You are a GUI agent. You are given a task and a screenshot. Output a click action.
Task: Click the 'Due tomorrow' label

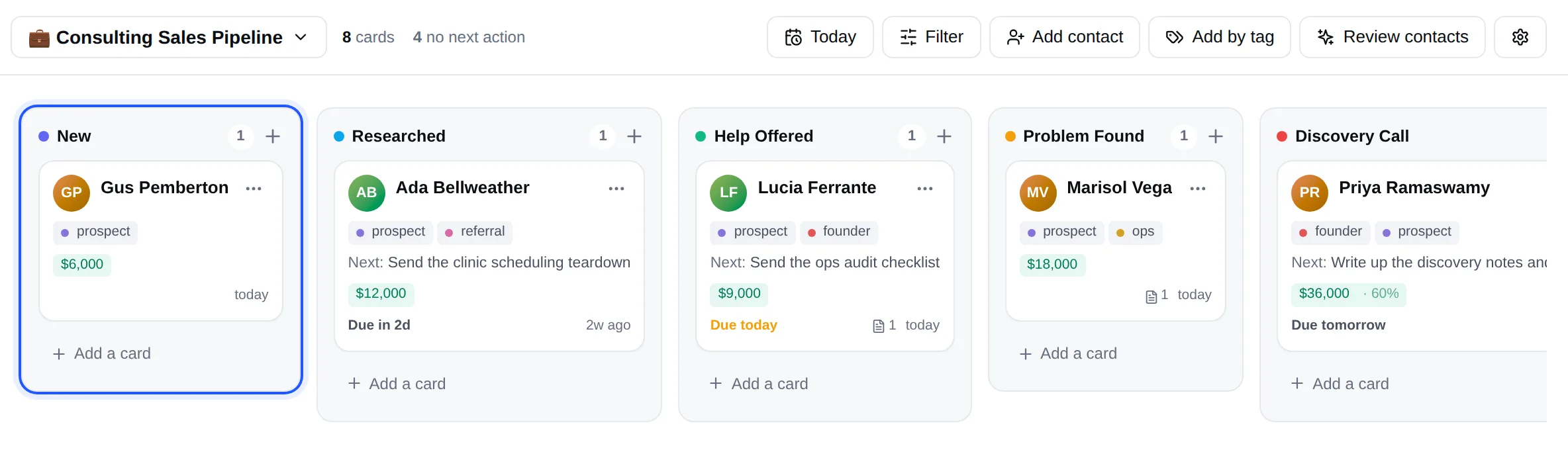[1338, 325]
